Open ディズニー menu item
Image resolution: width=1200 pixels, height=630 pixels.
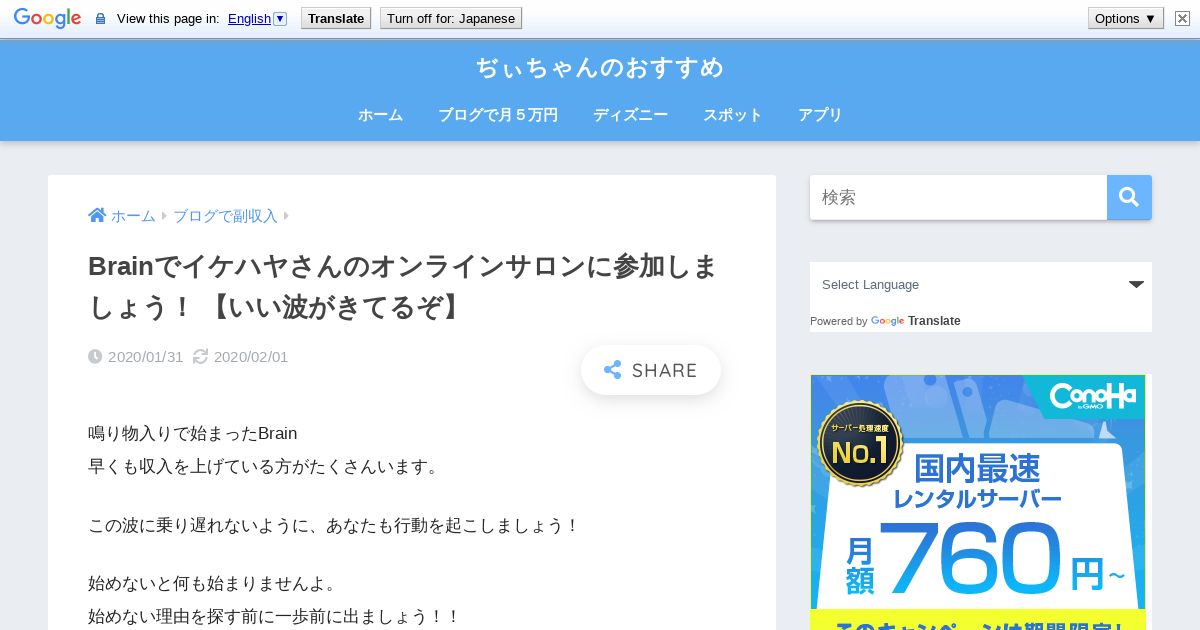(630, 115)
